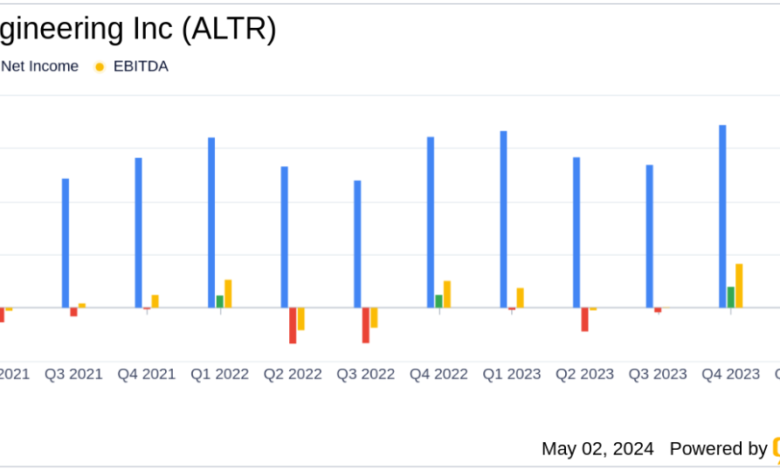This screenshot has height=470, width=780.
Task: Click the red net loss bar for Q3 2021
Action: point(74,312)
